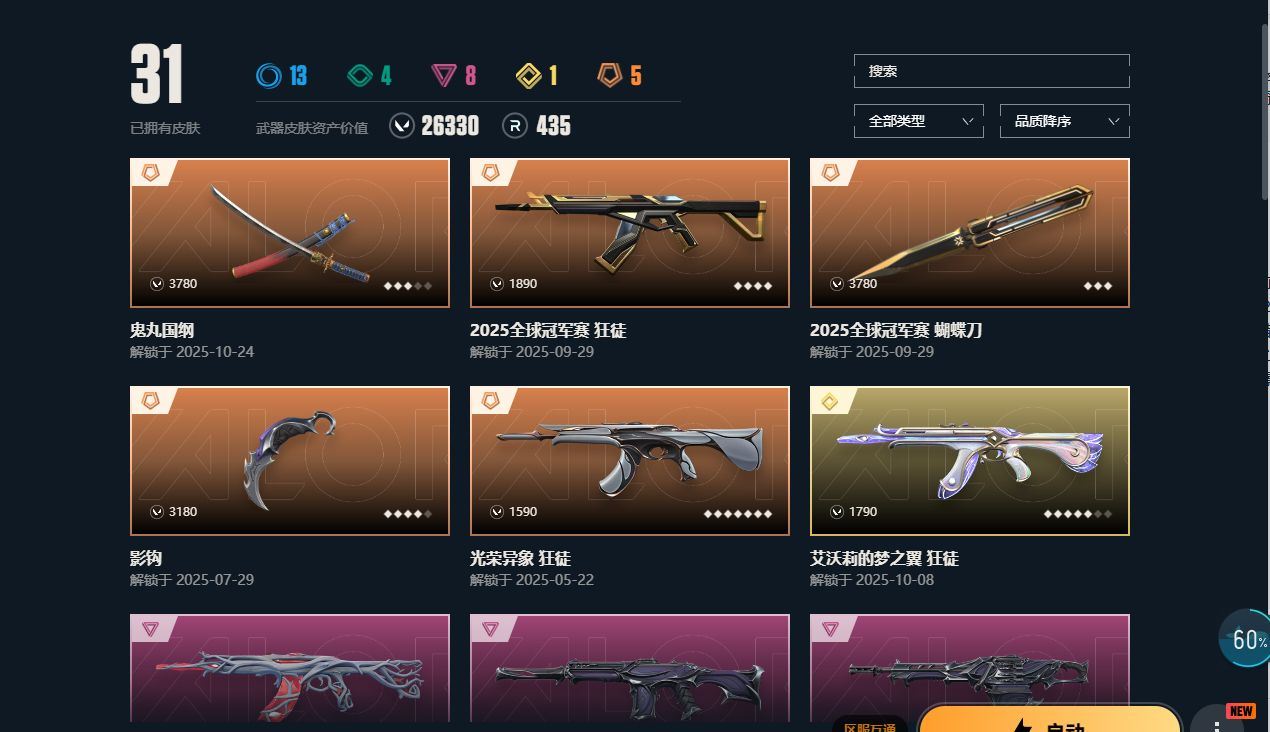Select the 2025全球冠军赛 狂徒 skin thumbnail
Viewport: 1270px width, 732px height.
click(630, 233)
